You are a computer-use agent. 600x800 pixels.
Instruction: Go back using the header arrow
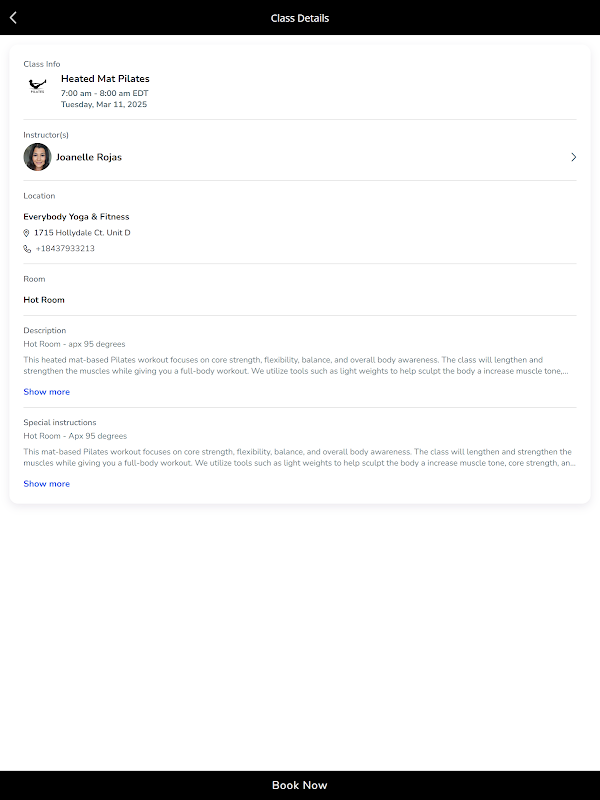pyautogui.click(x=13, y=17)
